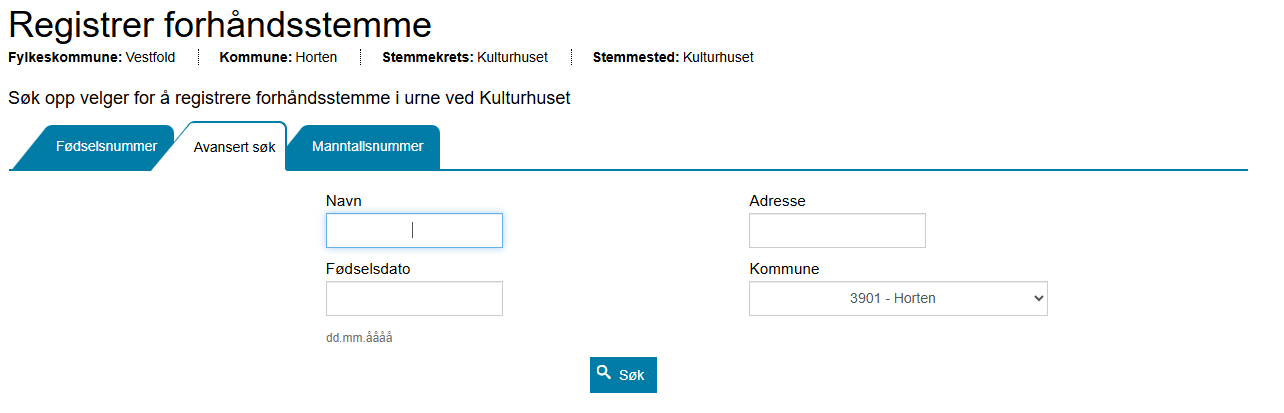The height and width of the screenshot is (413, 1284).
Task: Click into the Adresse text box
Action: click(x=837, y=230)
